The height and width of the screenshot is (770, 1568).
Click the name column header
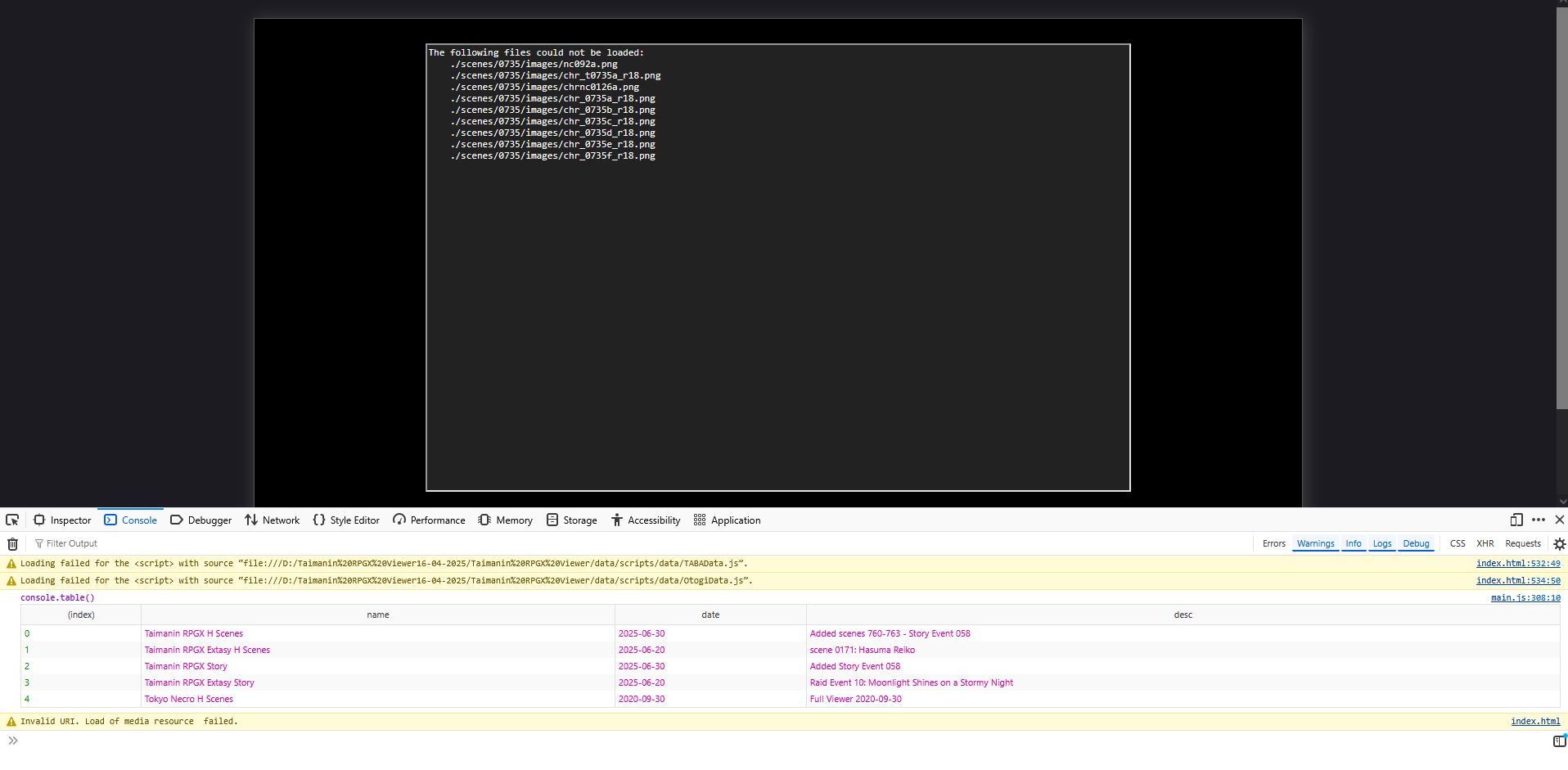coord(378,615)
